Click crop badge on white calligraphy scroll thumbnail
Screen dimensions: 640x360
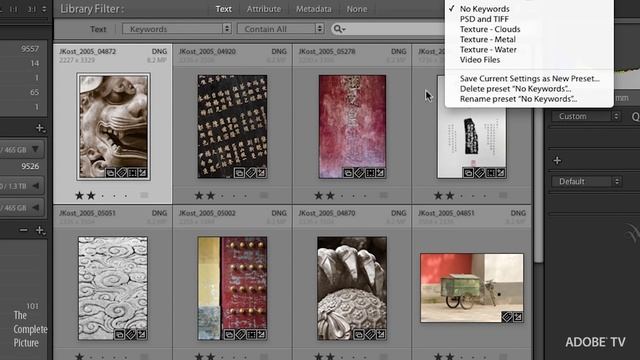tap(490, 173)
